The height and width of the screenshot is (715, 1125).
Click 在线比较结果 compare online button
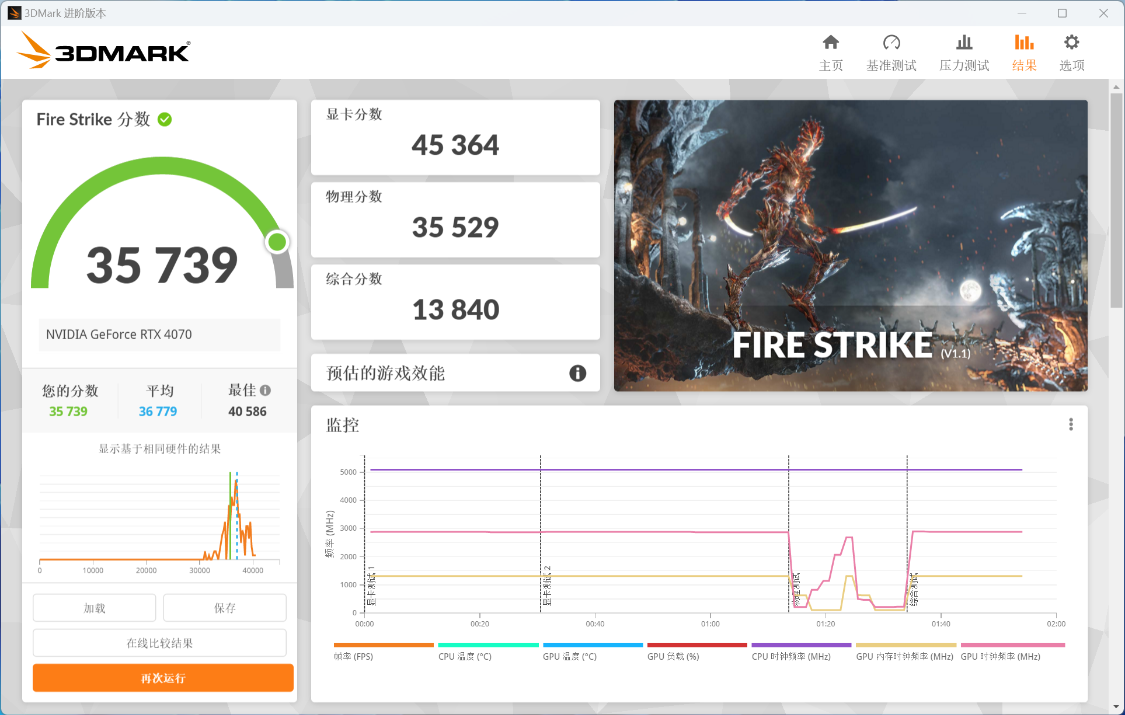point(159,643)
